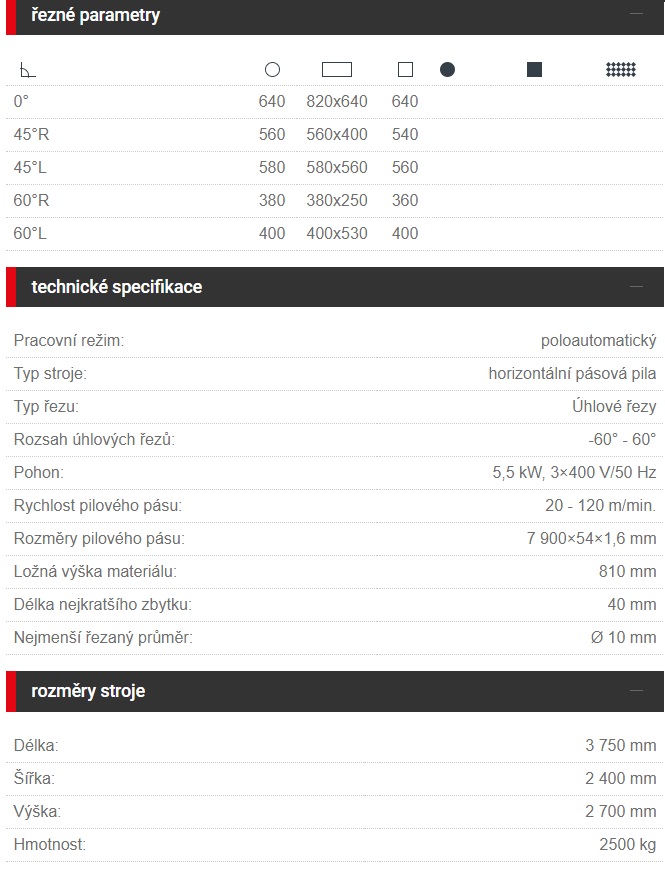The width and height of the screenshot is (665, 869).
Task: Click the hollow square tube icon
Action: tap(406, 69)
